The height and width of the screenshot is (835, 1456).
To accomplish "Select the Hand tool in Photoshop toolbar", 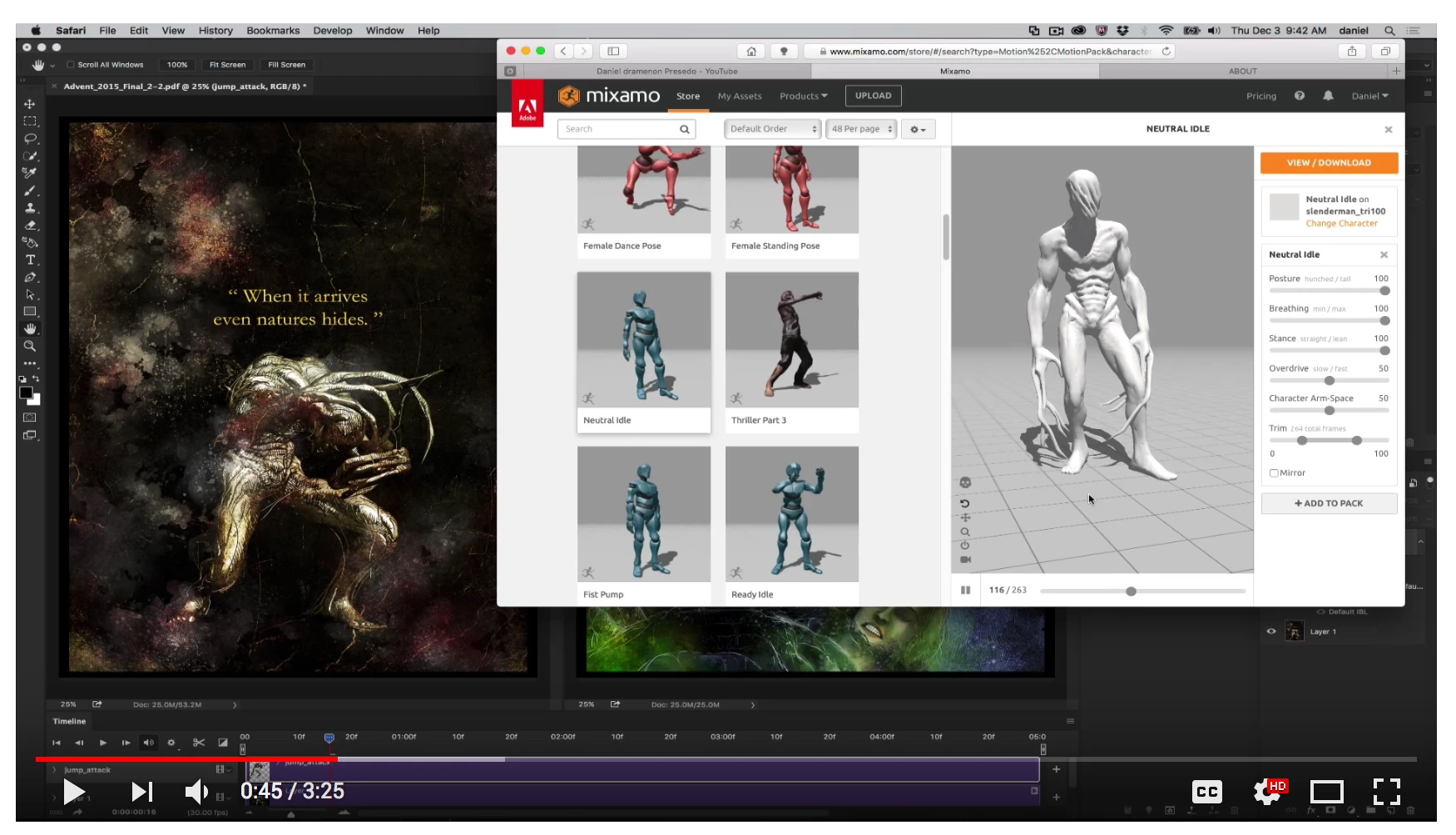I will pos(30,329).
